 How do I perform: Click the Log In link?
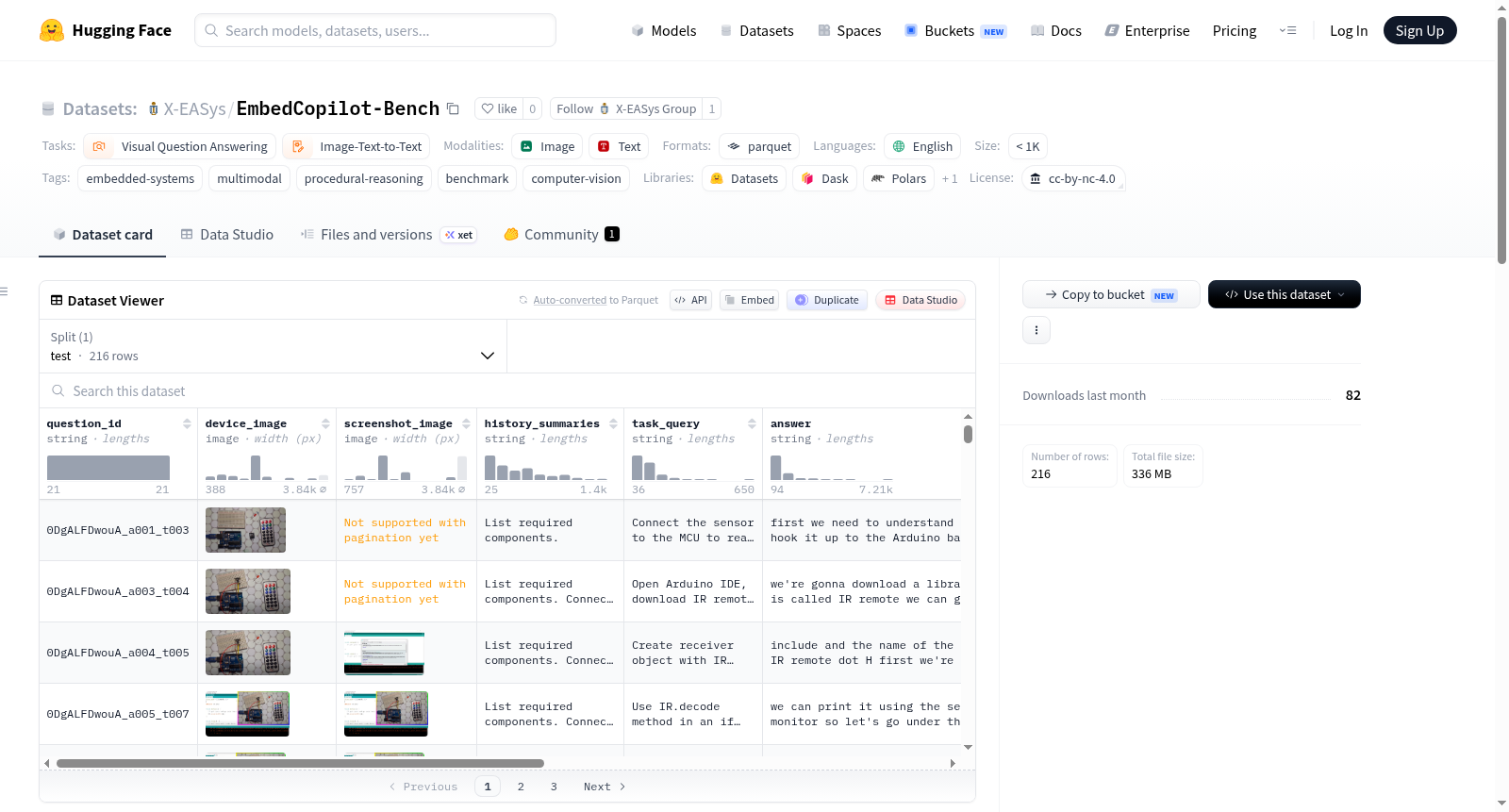pyautogui.click(x=1349, y=30)
